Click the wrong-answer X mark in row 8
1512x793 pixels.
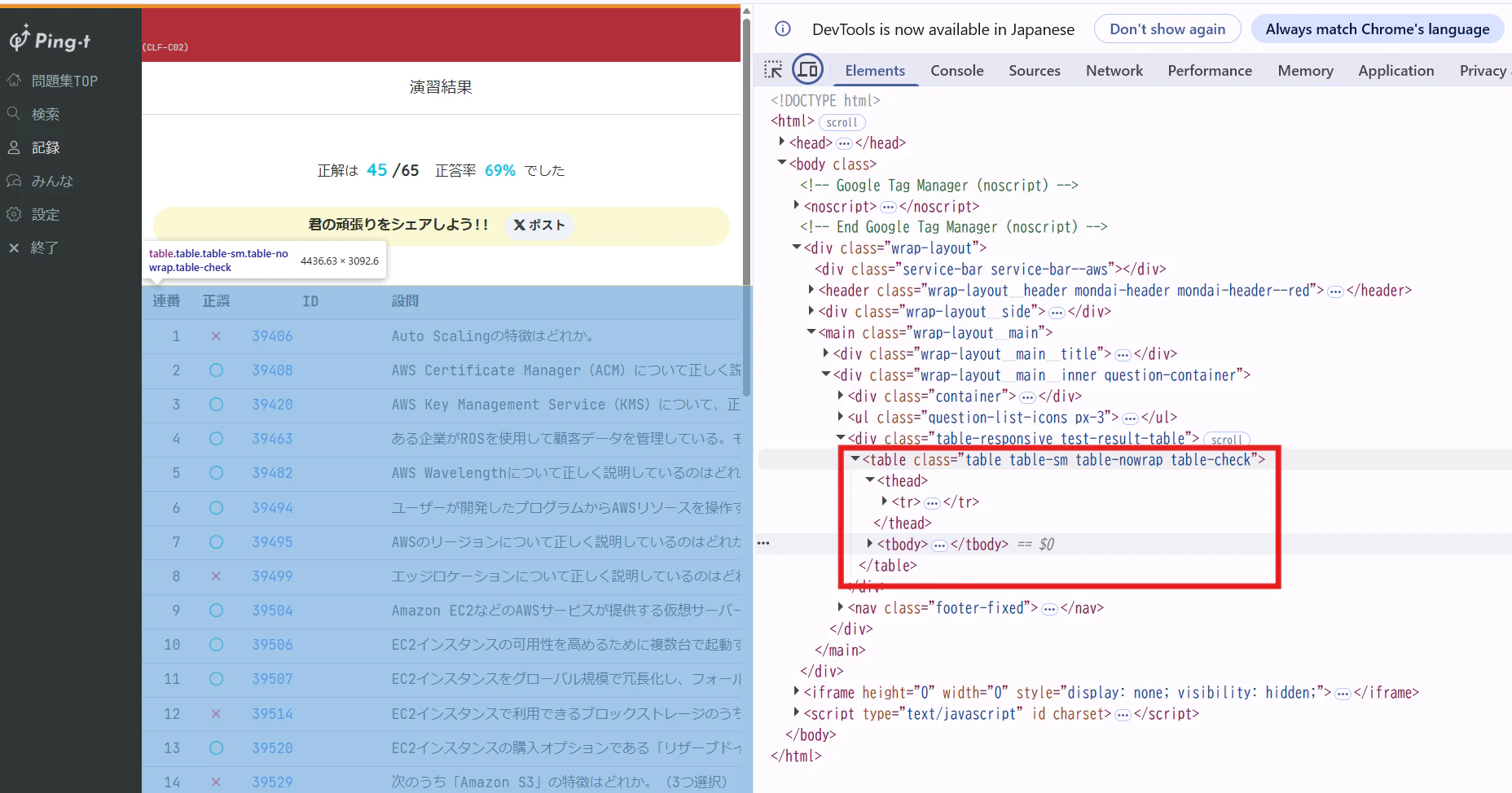pyautogui.click(x=216, y=576)
